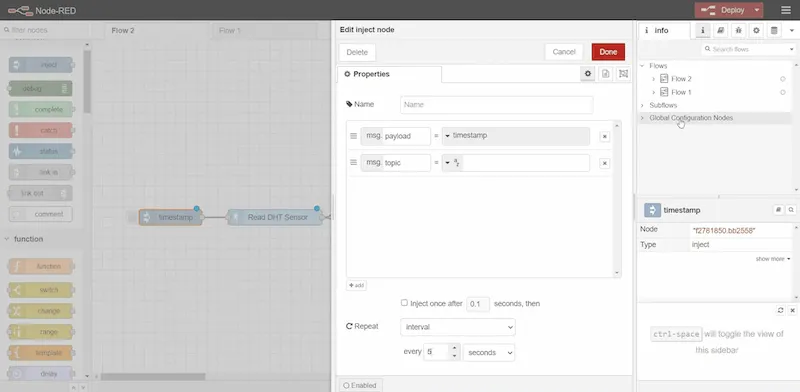Click the Delete button
The height and width of the screenshot is (392, 800).
click(357, 52)
